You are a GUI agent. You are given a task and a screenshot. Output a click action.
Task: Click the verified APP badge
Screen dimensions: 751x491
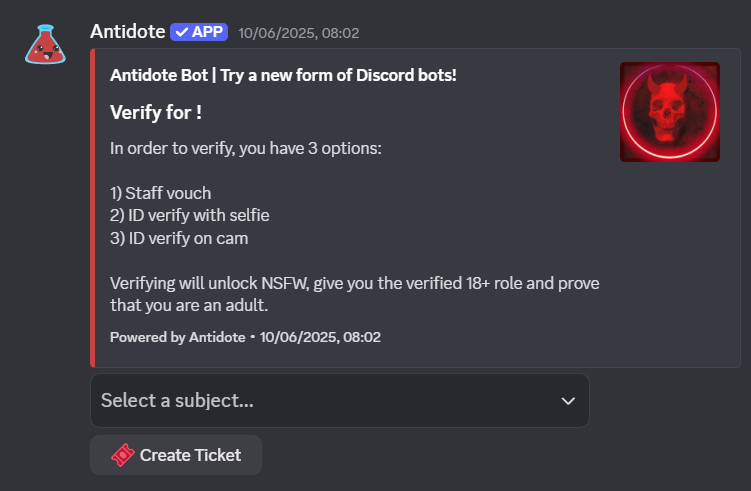(199, 32)
